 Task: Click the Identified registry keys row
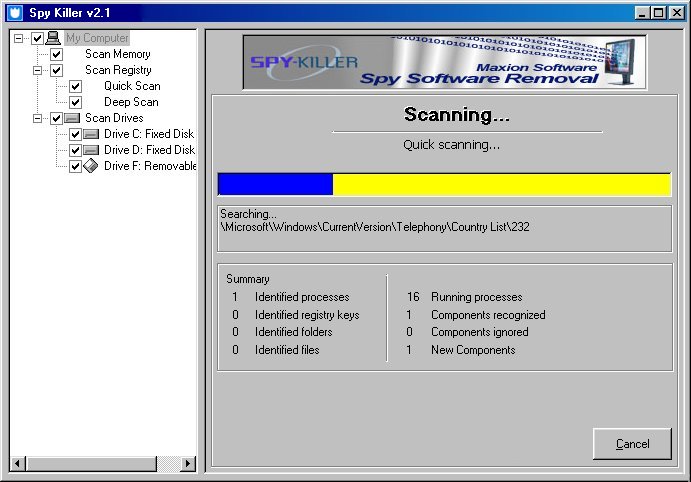tap(296, 315)
